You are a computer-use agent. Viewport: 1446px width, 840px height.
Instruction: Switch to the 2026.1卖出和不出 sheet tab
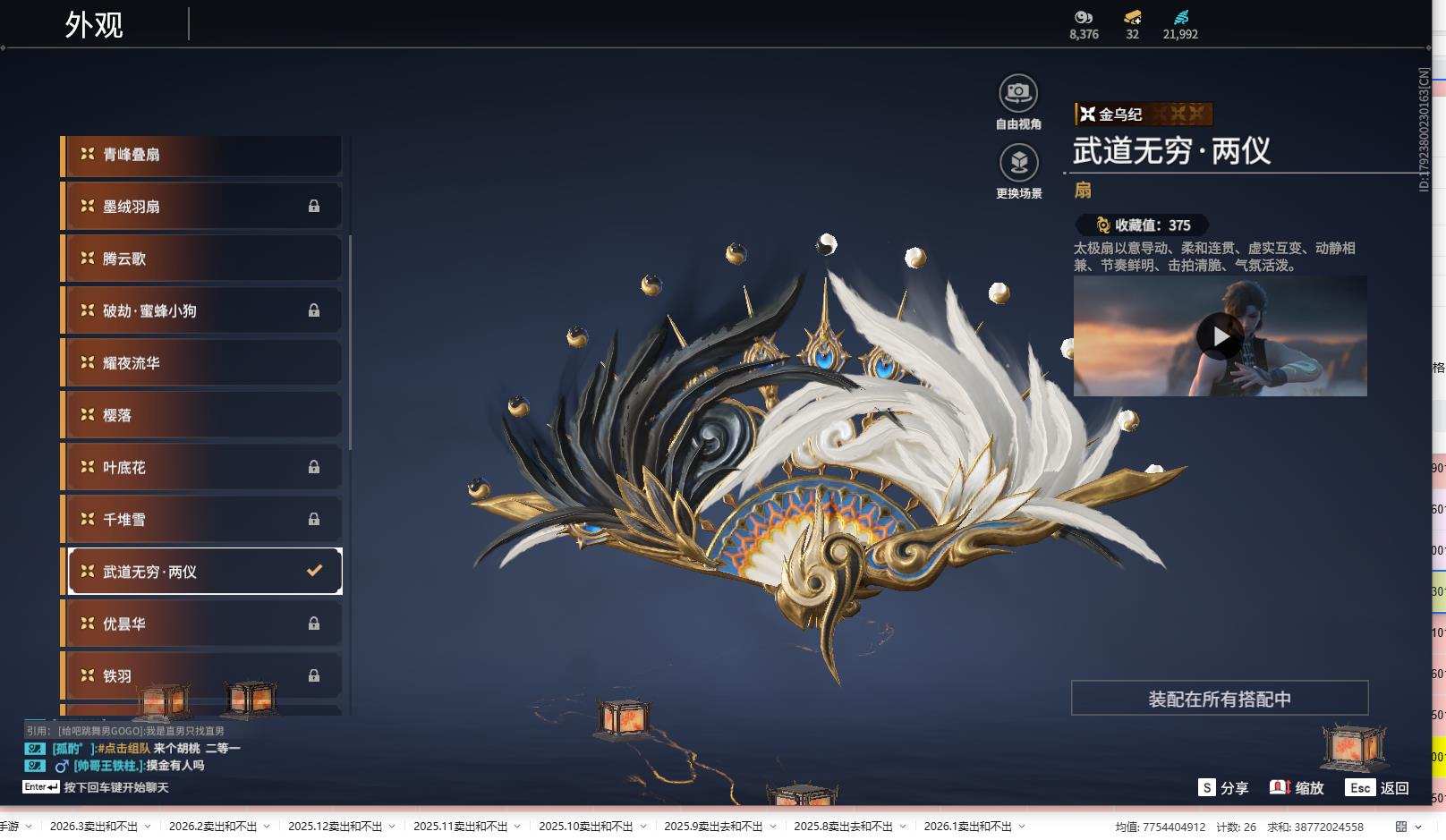coord(969,827)
